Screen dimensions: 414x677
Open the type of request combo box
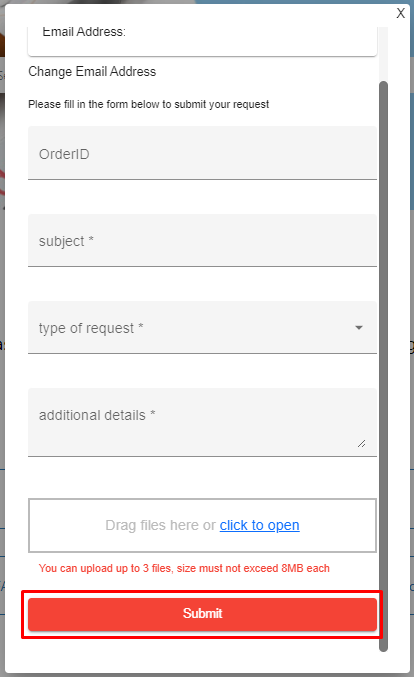tap(202, 327)
